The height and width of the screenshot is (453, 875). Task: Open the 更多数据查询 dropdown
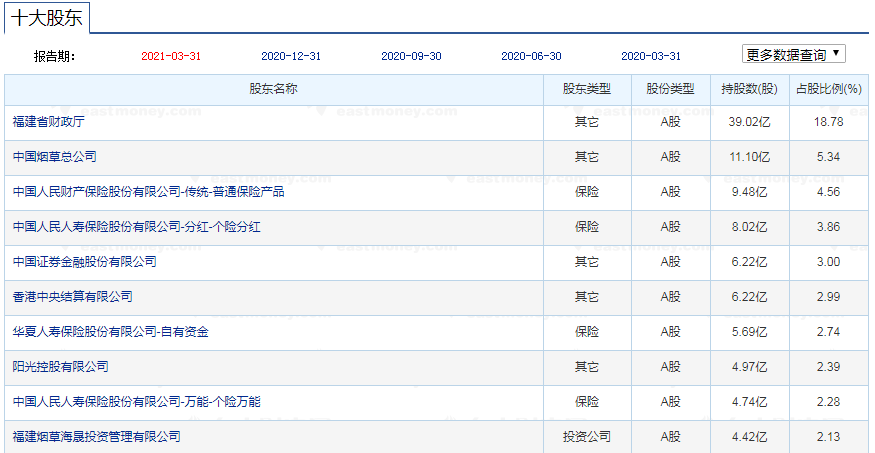794,54
